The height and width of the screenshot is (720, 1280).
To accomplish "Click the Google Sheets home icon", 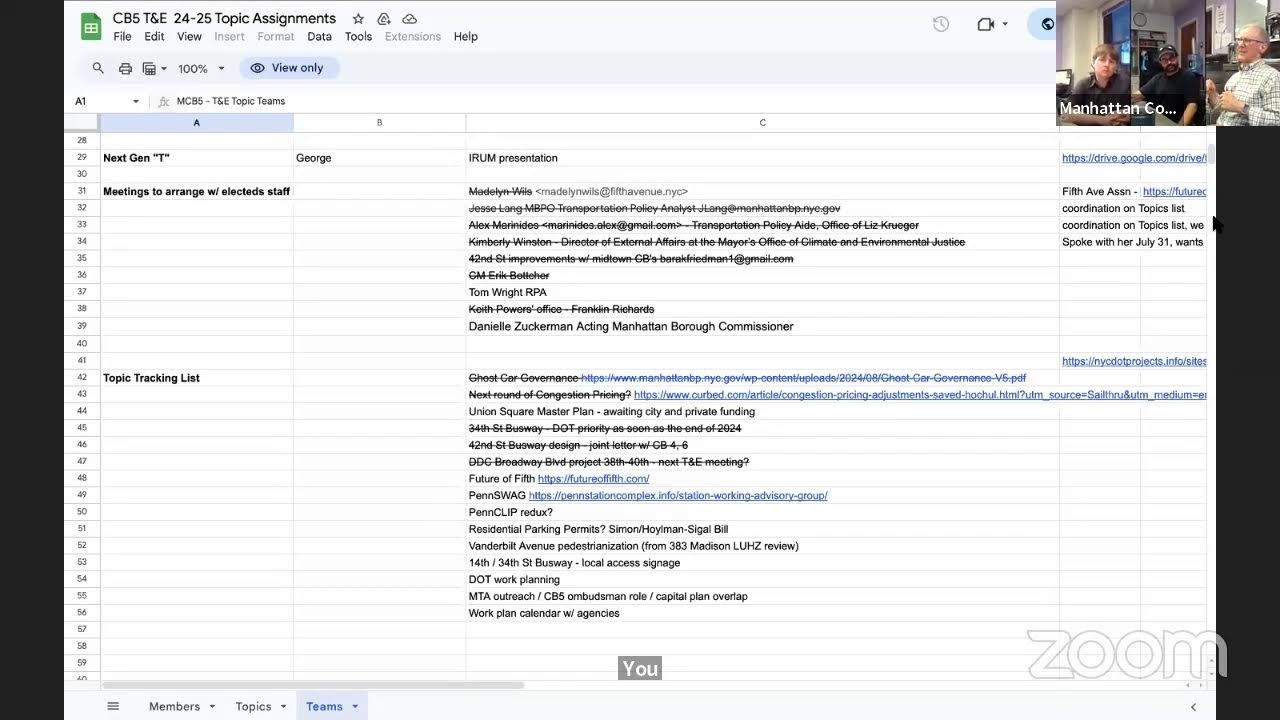I will [91, 27].
